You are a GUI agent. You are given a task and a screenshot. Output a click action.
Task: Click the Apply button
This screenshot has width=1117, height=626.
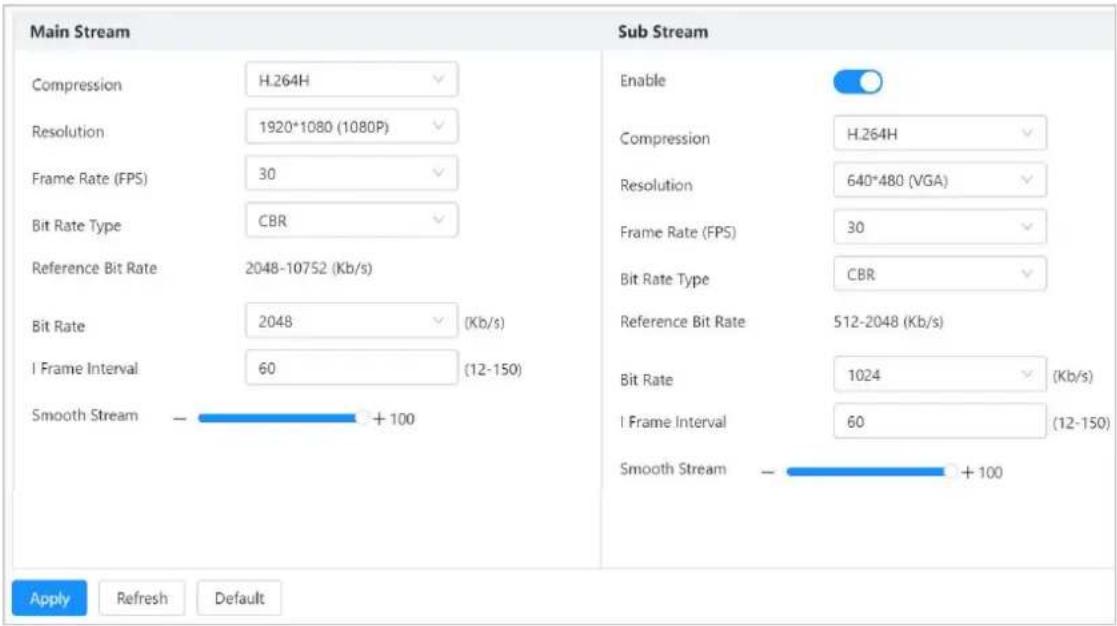point(49,598)
